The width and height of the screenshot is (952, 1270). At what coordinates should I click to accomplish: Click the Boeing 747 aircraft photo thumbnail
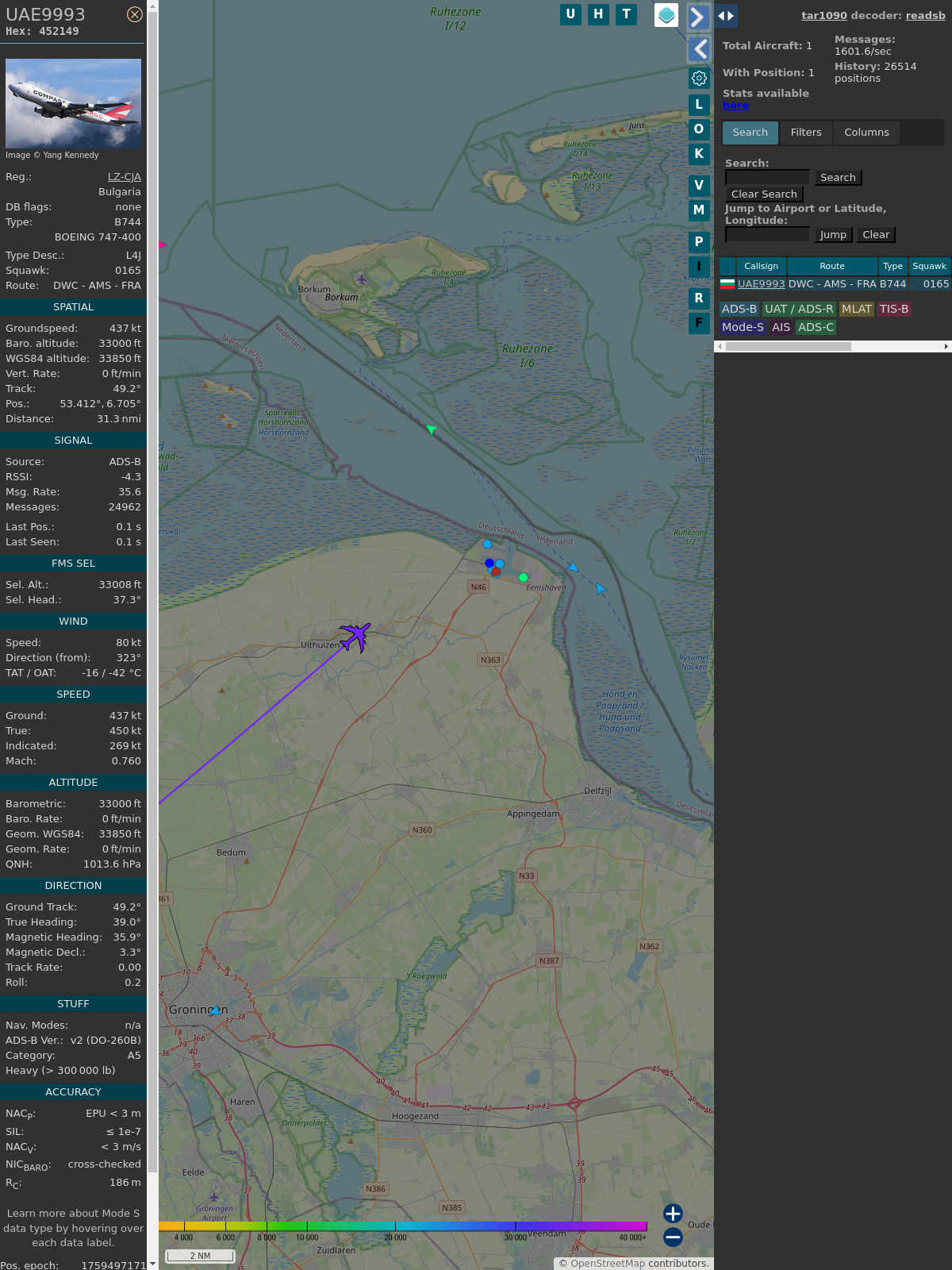[x=73, y=103]
